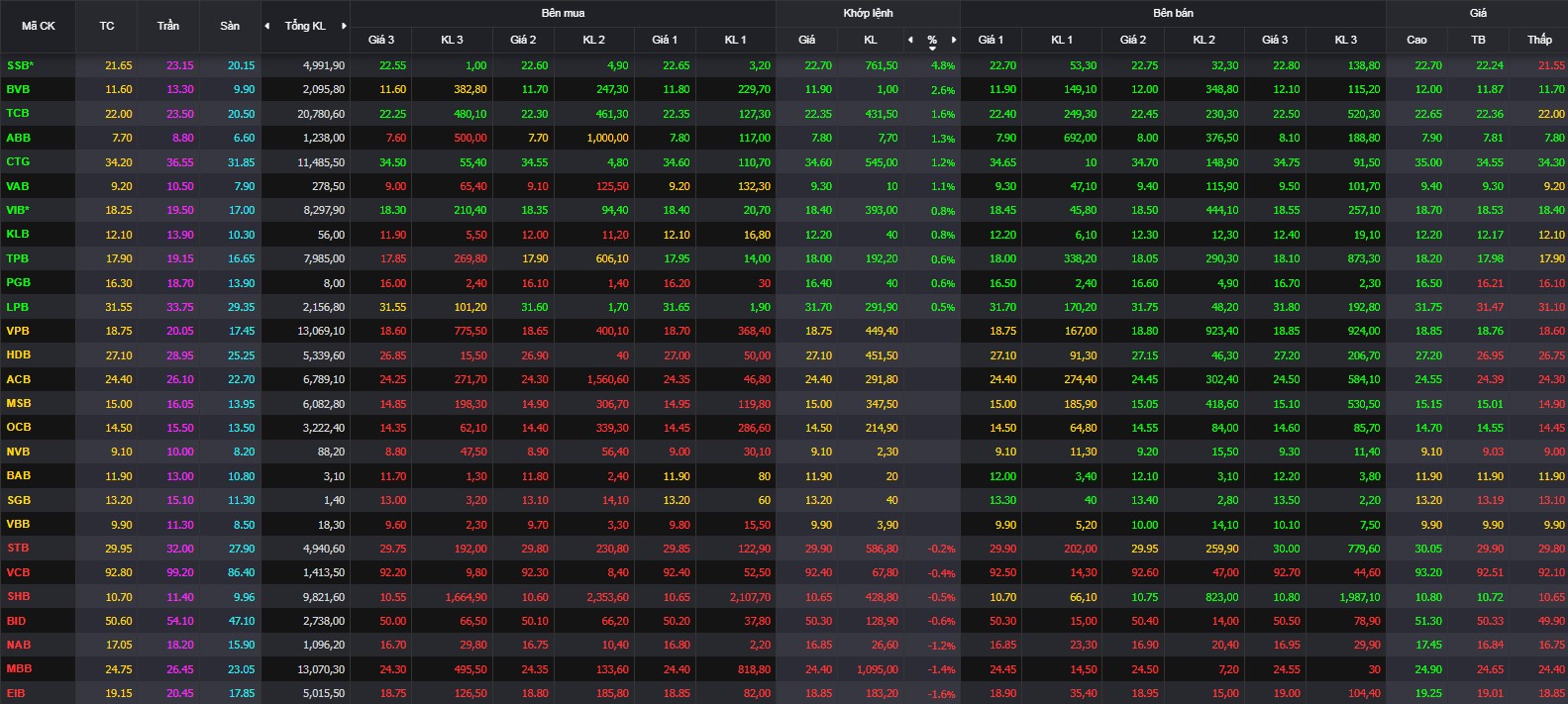Viewport: 1568px width, 704px height.
Task: Click the Khớp lệnh group header
Action: click(x=868, y=13)
